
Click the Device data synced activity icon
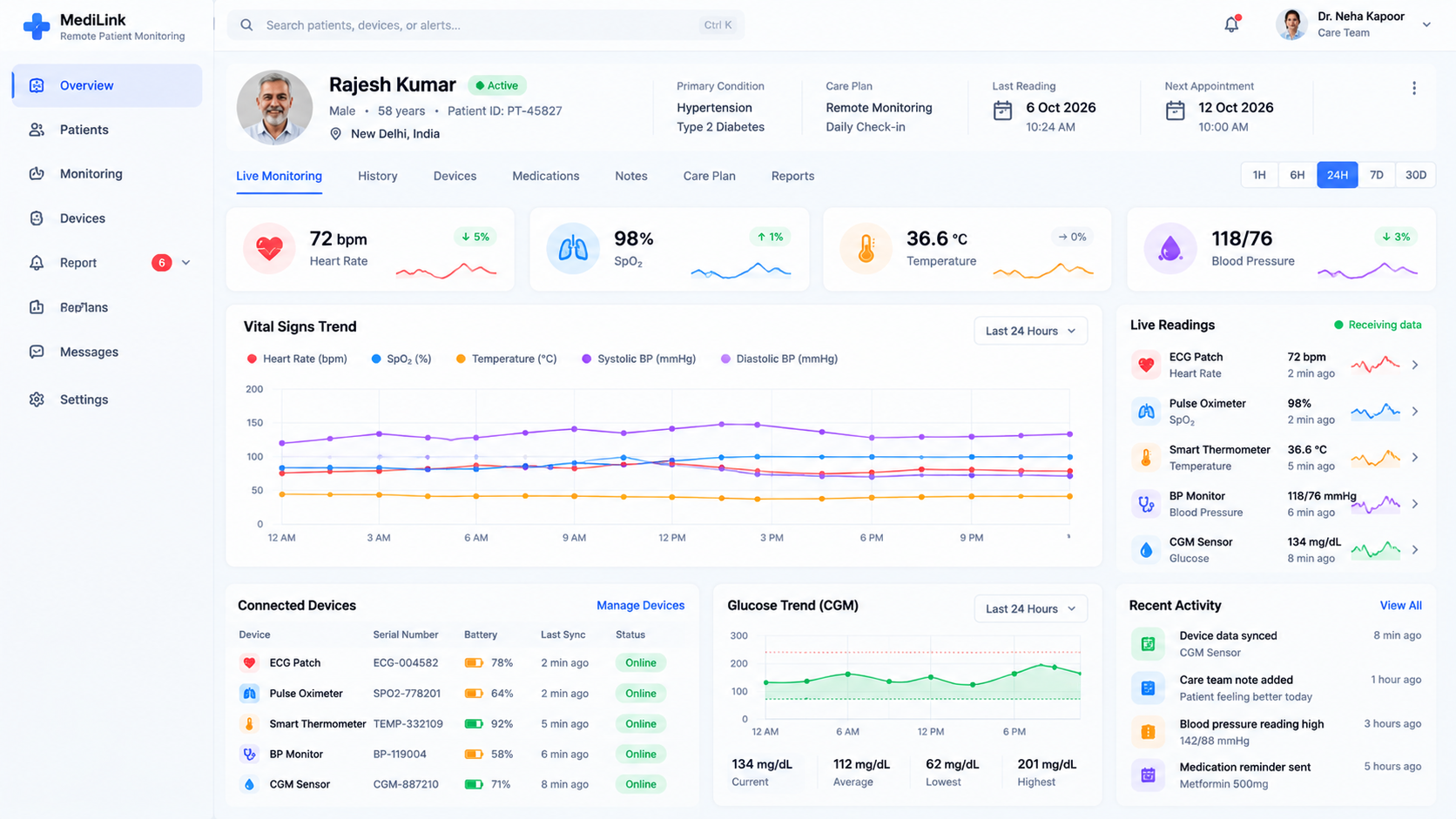(x=1148, y=644)
